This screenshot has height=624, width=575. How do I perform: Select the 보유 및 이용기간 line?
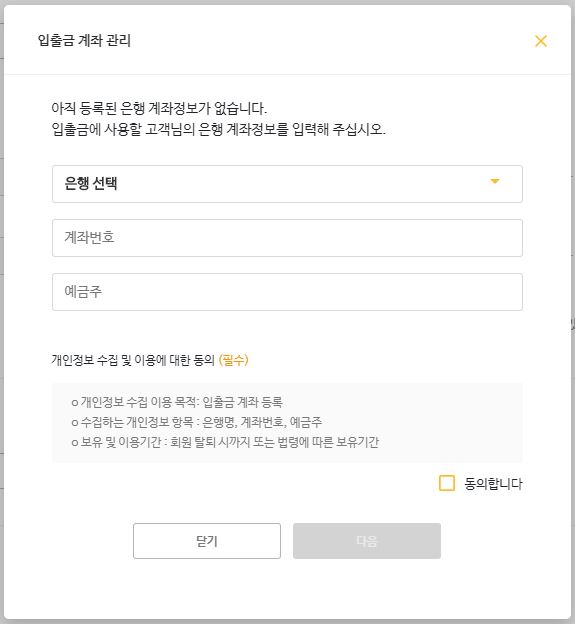[x=225, y=442]
